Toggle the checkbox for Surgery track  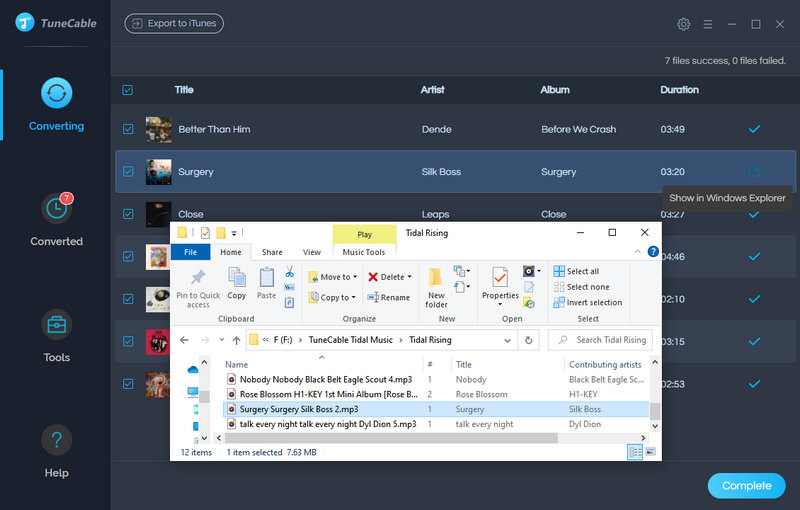(x=128, y=172)
